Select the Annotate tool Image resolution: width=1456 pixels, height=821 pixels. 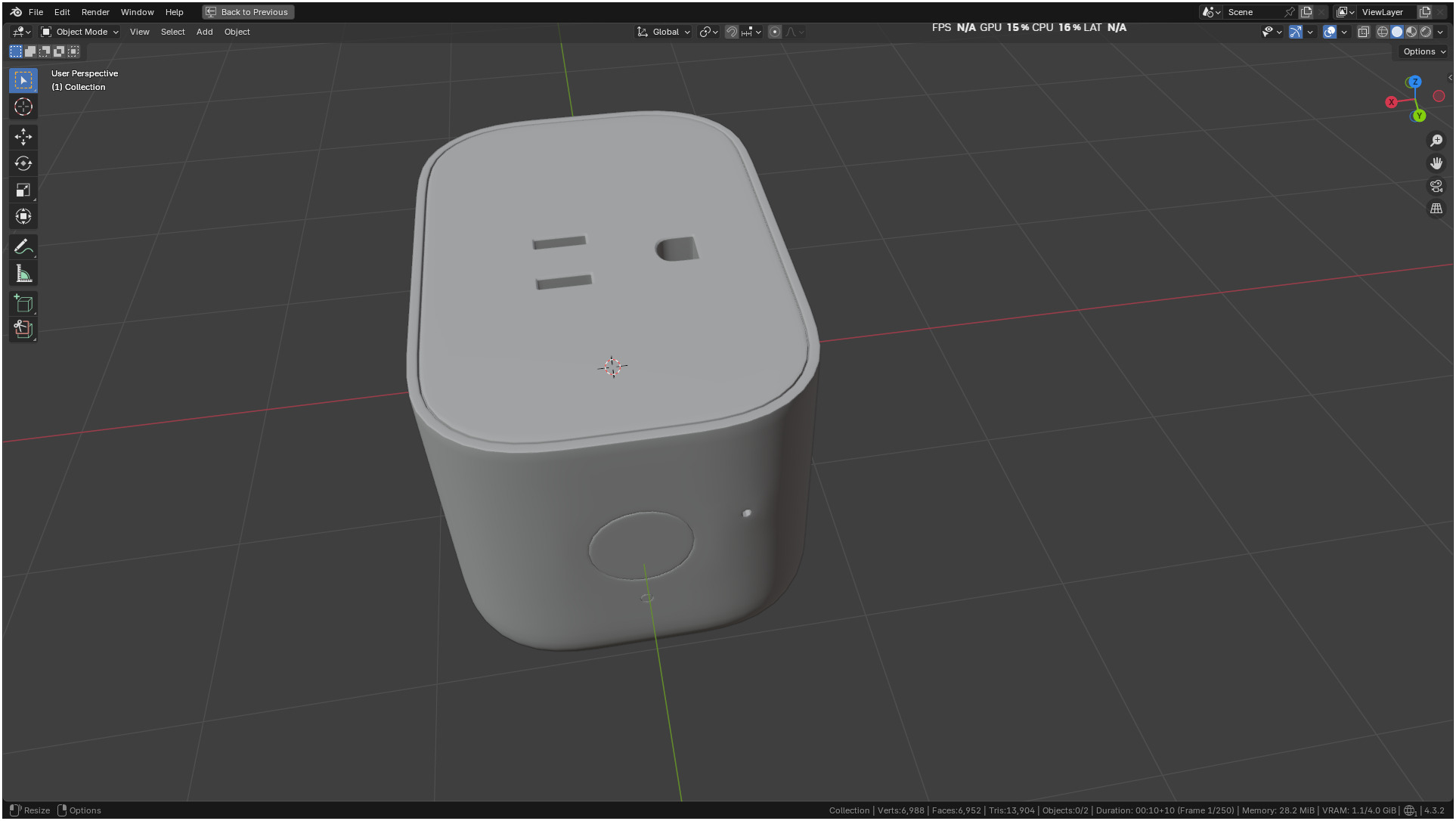(23, 246)
